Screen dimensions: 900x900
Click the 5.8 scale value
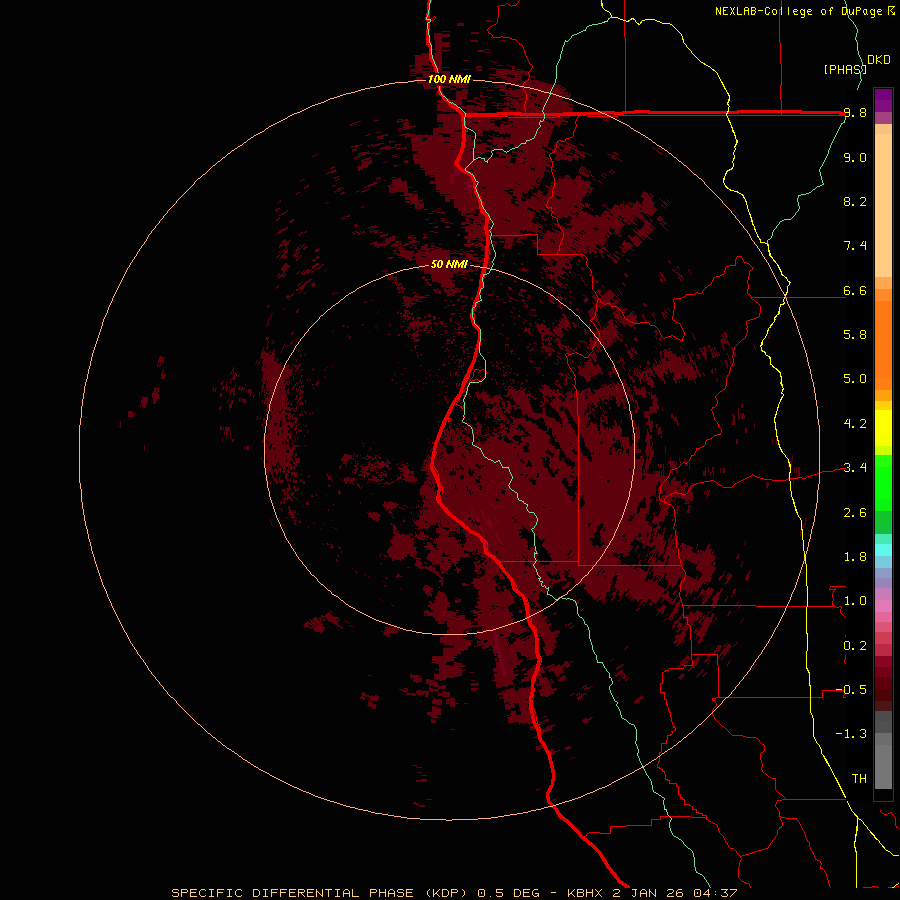click(x=855, y=335)
